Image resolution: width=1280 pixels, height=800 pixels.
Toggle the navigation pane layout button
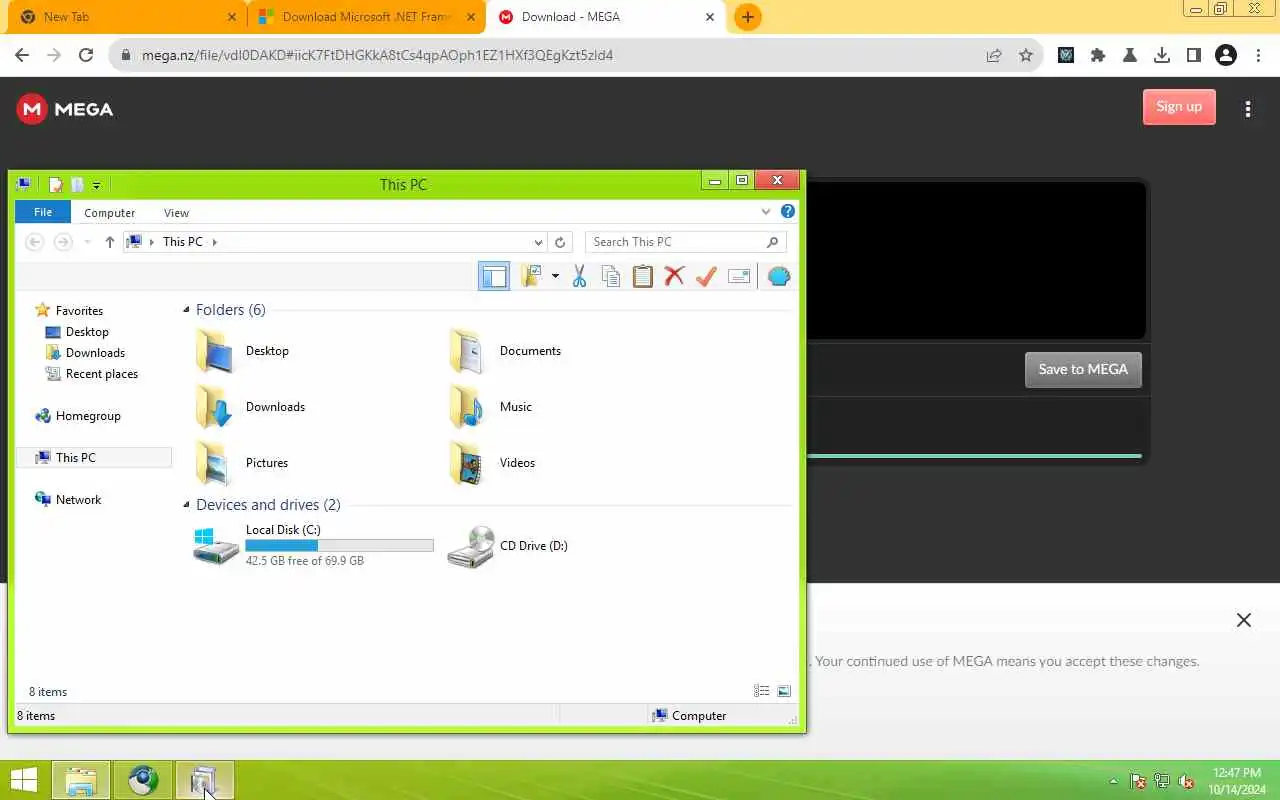pyautogui.click(x=494, y=276)
